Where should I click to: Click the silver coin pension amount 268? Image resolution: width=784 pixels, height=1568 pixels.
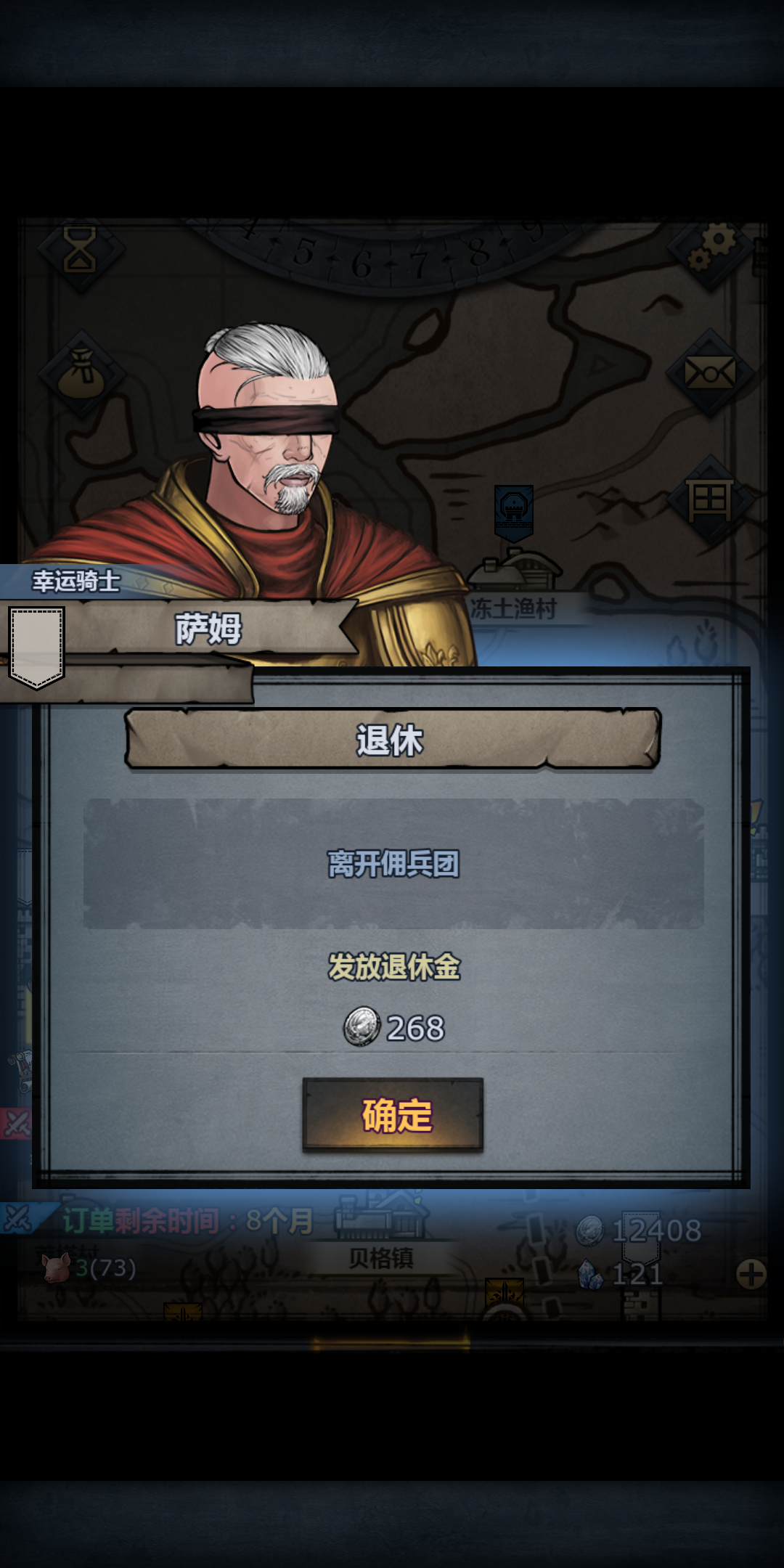tap(393, 1027)
